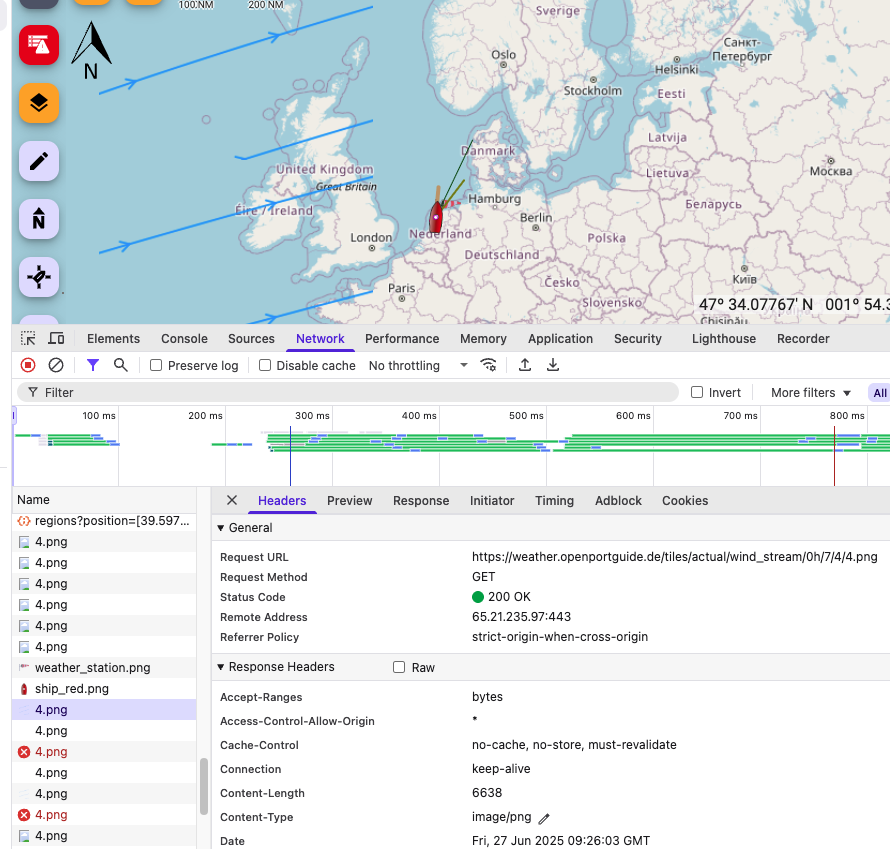Screen dimensions: 890x849
Task: Open the Cookies detail tab
Action: coord(685,501)
